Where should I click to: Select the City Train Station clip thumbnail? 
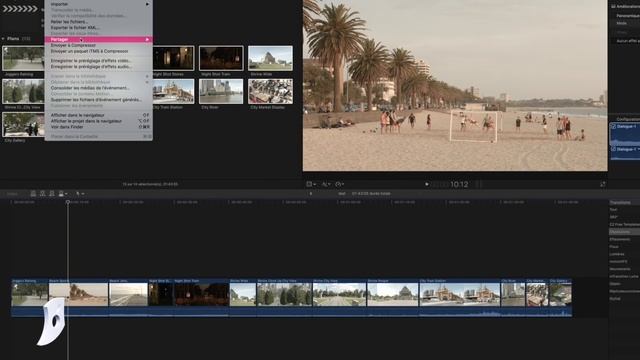173,91
